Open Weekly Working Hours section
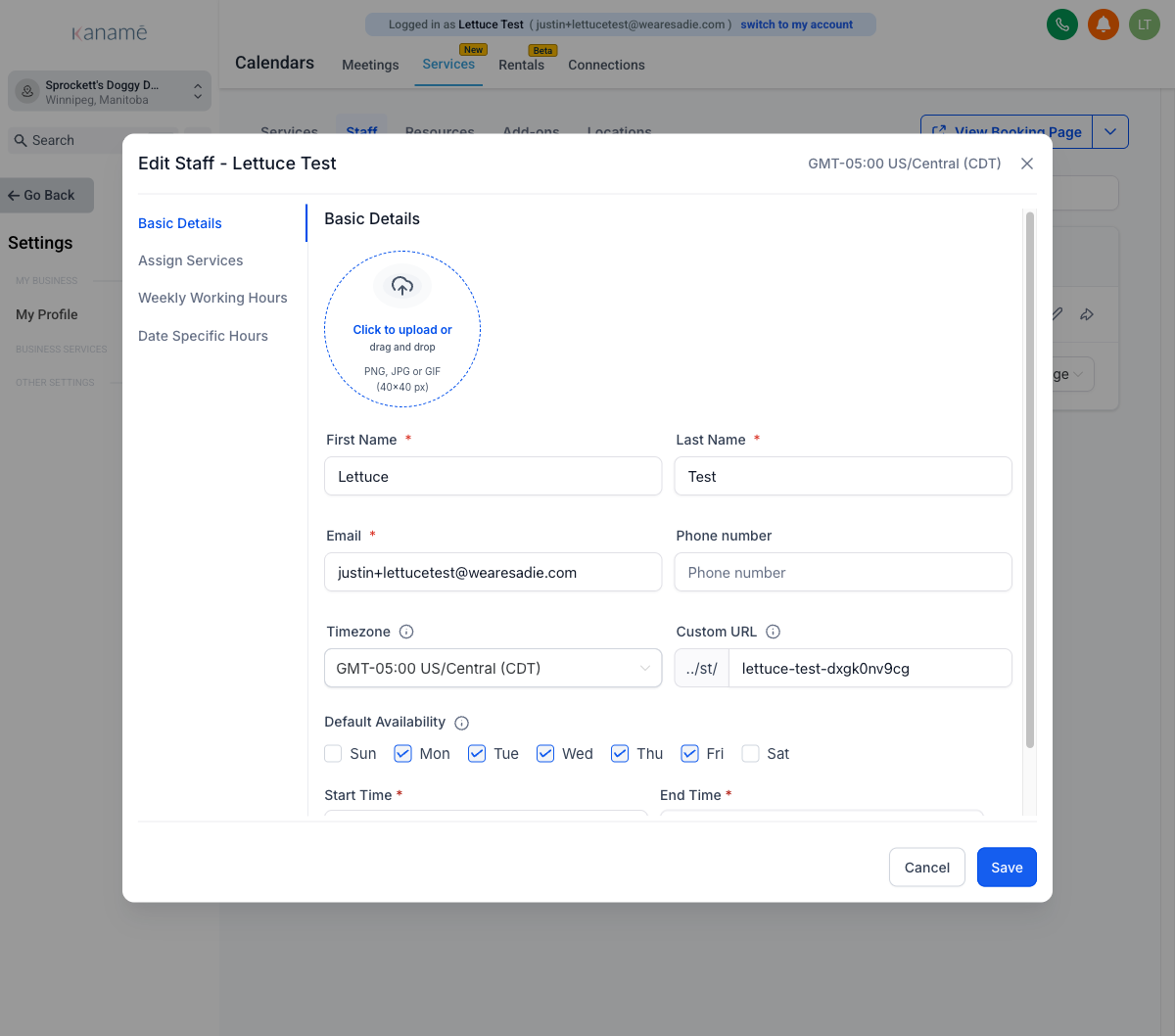Image resolution: width=1175 pixels, height=1036 pixels. 212,298
